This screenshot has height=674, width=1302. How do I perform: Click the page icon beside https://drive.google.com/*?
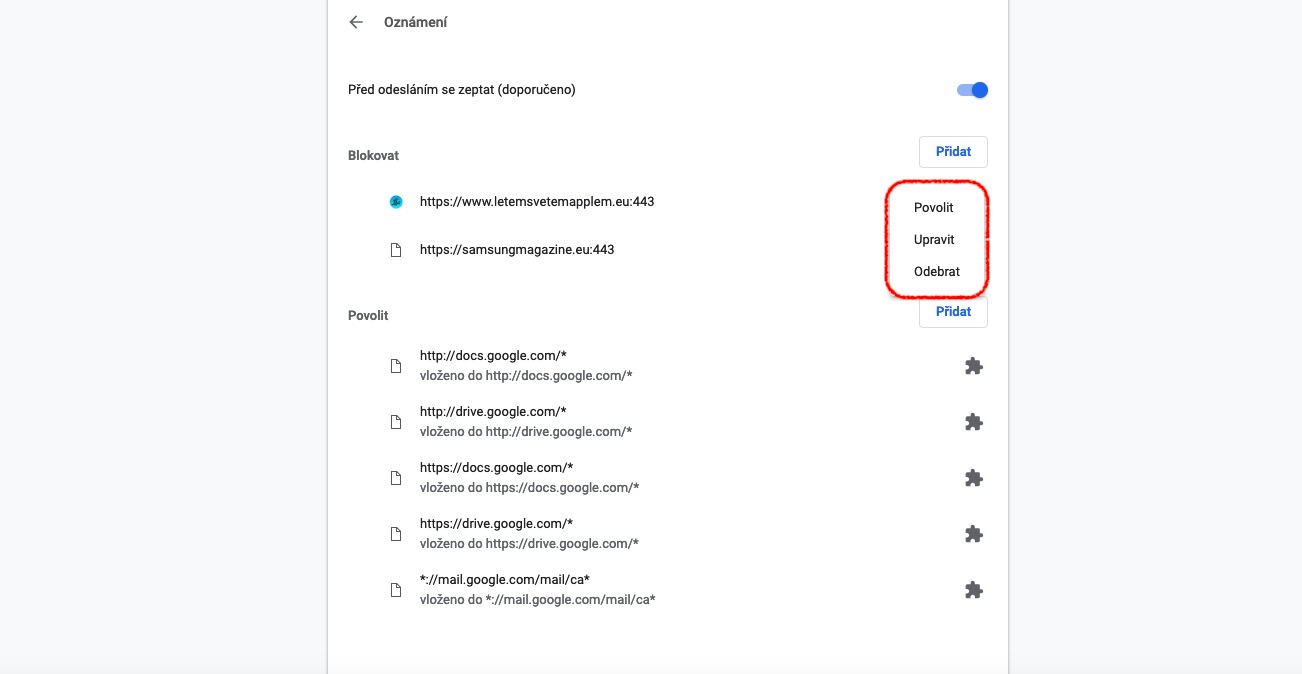(396, 534)
